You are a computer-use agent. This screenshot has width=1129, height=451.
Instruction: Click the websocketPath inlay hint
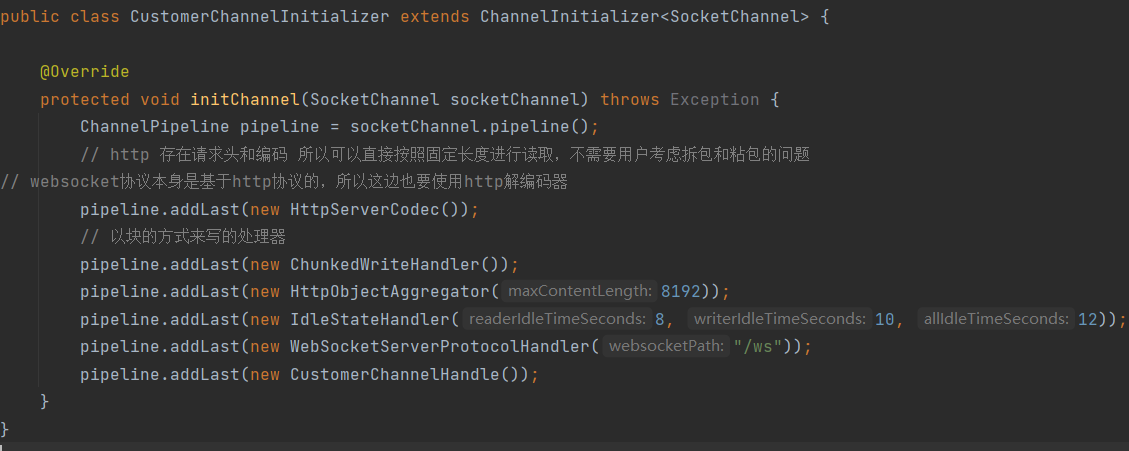point(667,347)
